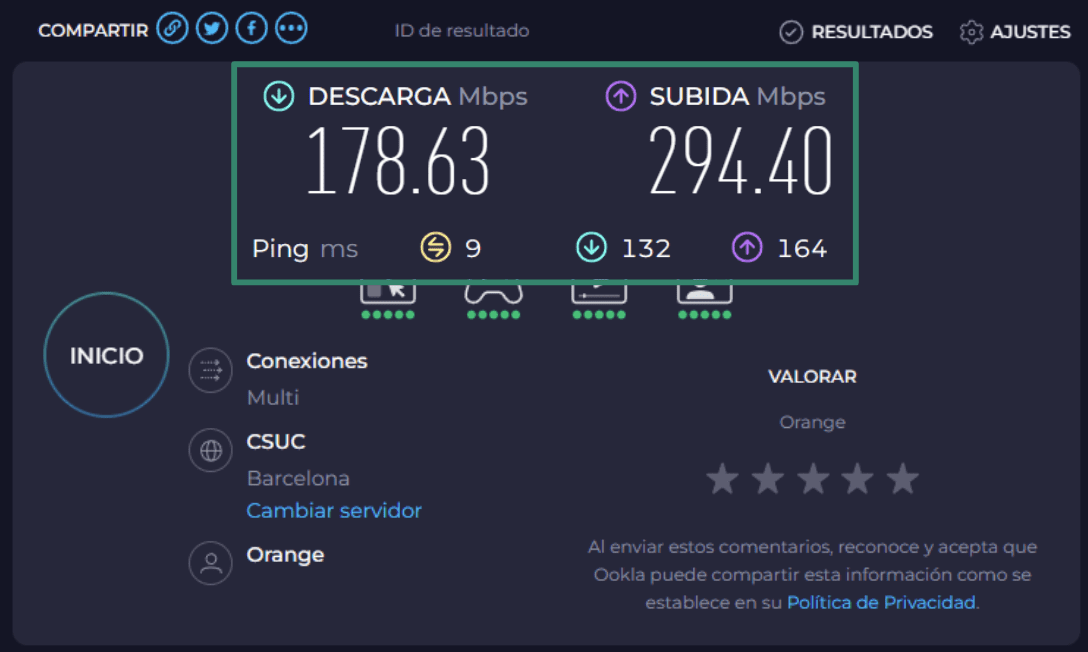Click the ID de resultado field

462,31
